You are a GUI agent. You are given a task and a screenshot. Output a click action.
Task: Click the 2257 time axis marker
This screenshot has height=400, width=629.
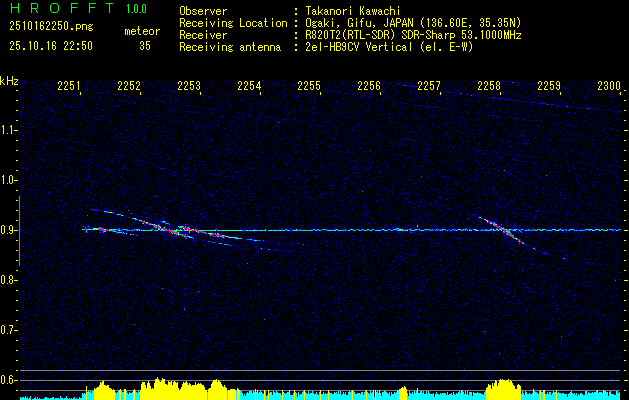point(429,86)
